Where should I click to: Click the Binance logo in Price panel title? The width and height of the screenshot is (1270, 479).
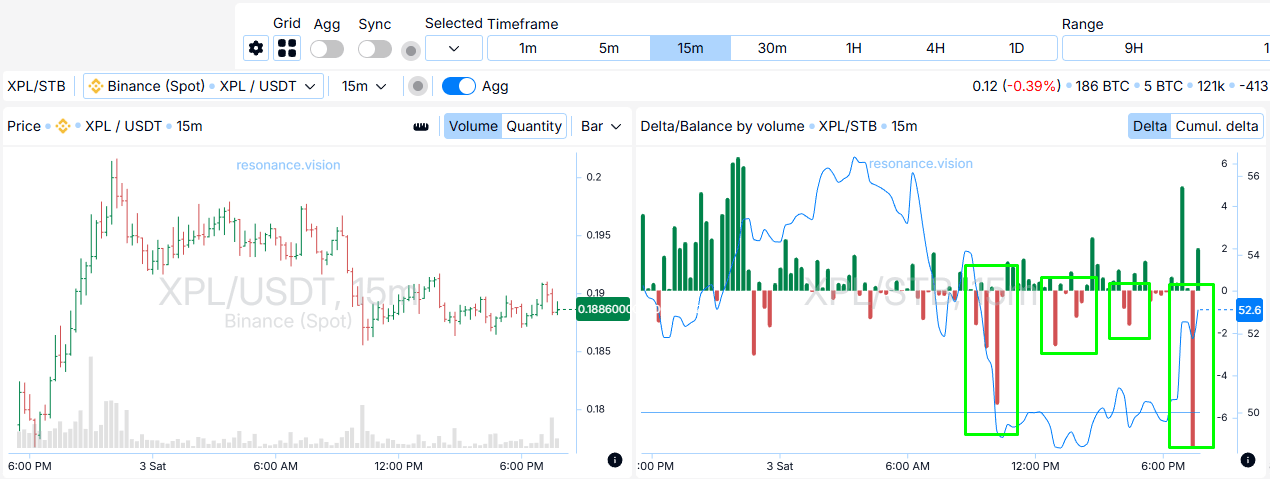point(62,127)
